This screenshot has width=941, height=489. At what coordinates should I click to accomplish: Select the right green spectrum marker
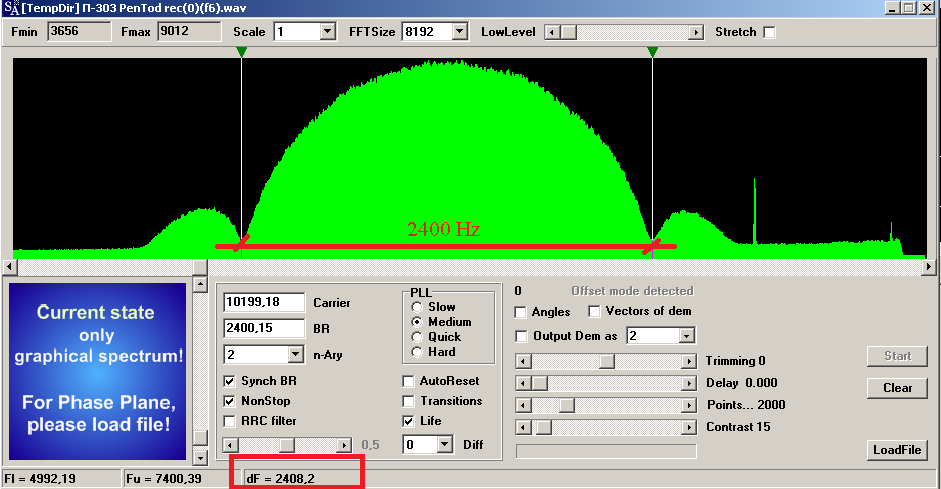(652, 52)
